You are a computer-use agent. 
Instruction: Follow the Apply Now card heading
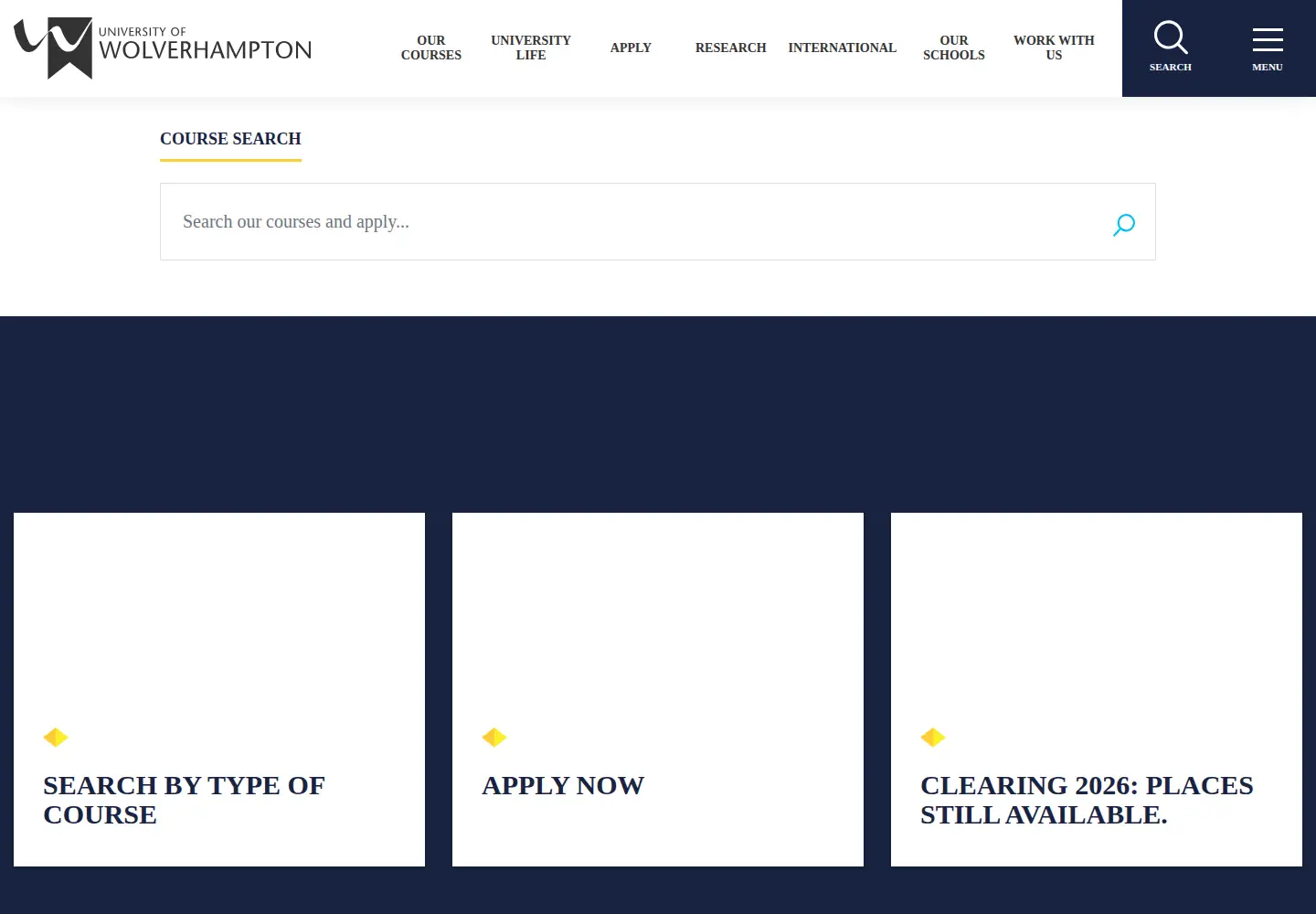coord(563,785)
